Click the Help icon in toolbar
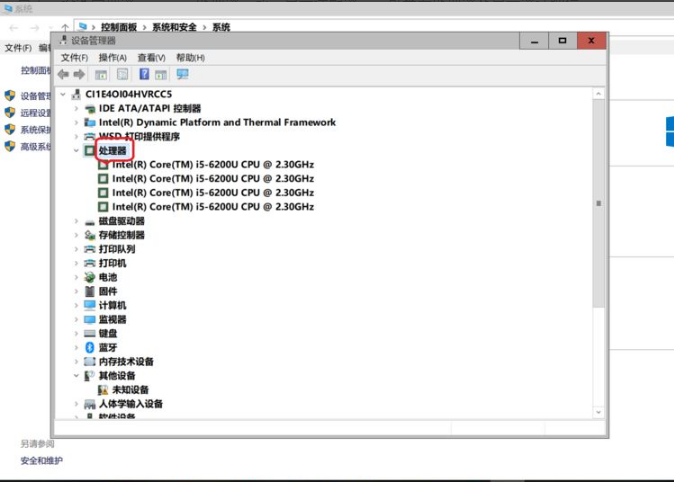Viewport: 674px width, 482px height. tap(144, 74)
